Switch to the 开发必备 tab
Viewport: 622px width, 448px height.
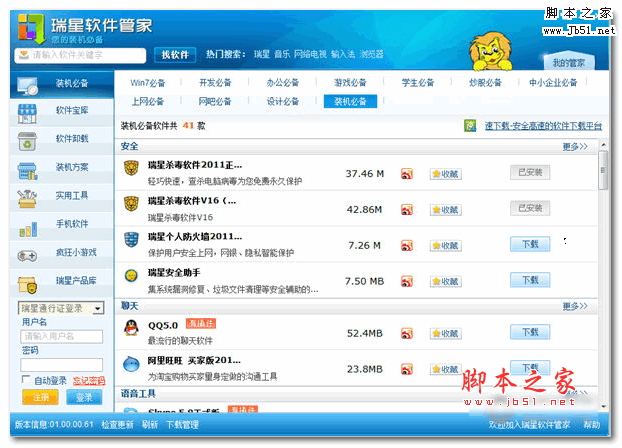pyautogui.click(x=215, y=83)
